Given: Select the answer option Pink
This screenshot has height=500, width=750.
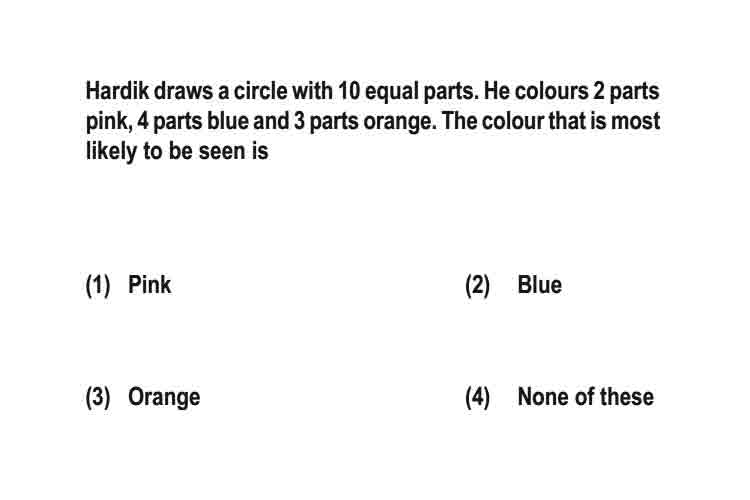Looking at the screenshot, I should pyautogui.click(x=149, y=285).
